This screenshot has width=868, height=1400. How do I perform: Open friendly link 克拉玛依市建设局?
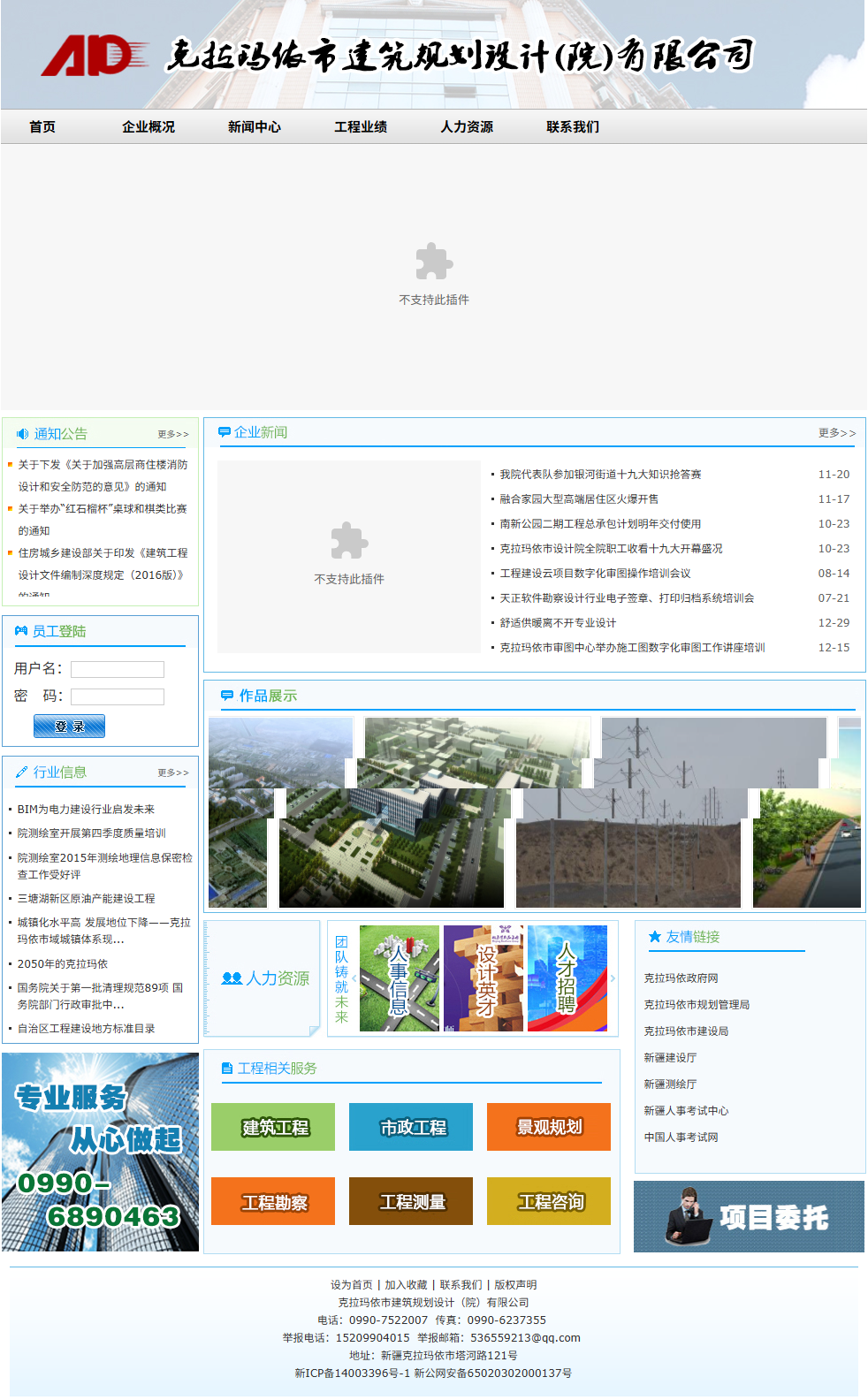(x=686, y=1031)
